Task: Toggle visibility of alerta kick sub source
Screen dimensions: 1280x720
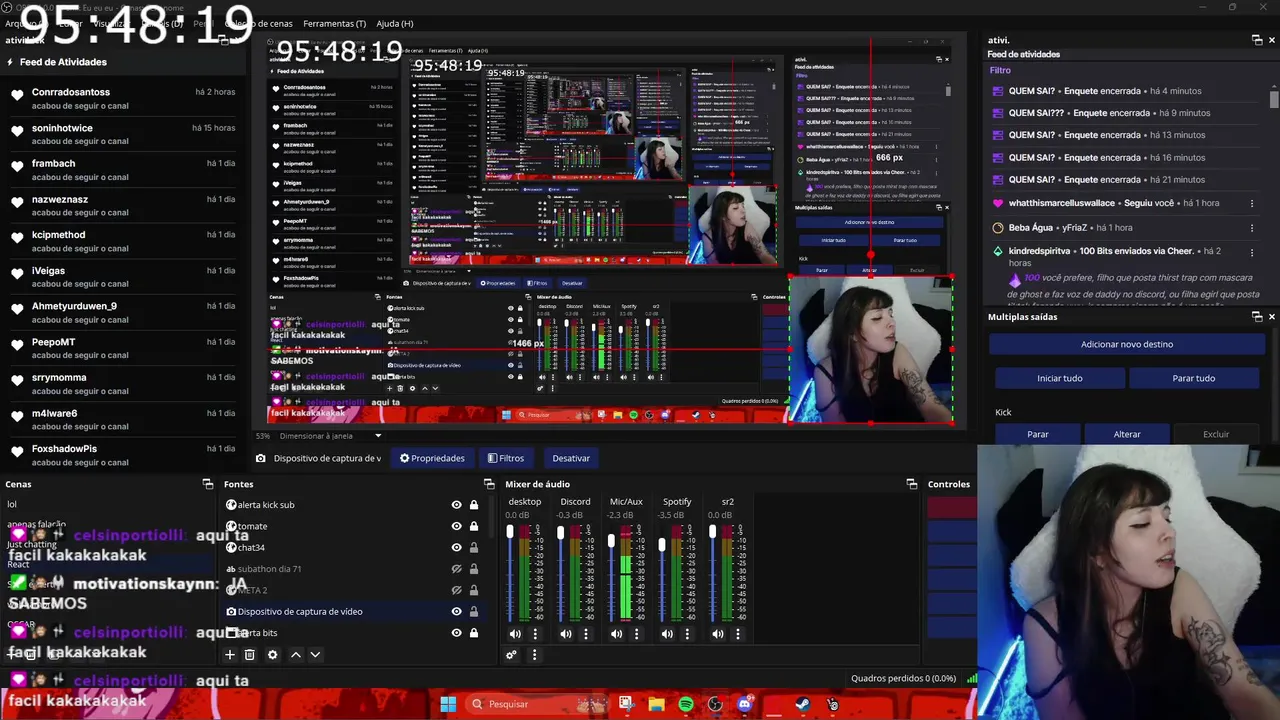Action: (456, 505)
